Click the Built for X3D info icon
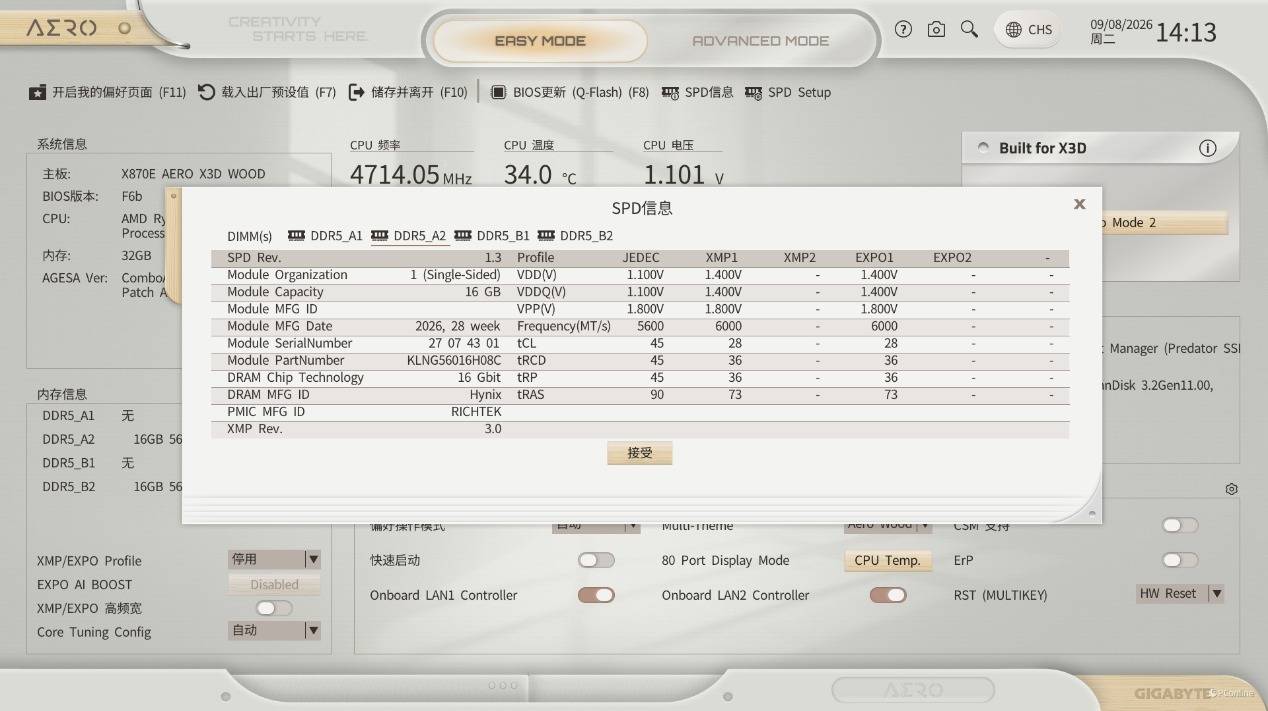Image resolution: width=1268 pixels, height=711 pixels. pyautogui.click(x=1208, y=148)
